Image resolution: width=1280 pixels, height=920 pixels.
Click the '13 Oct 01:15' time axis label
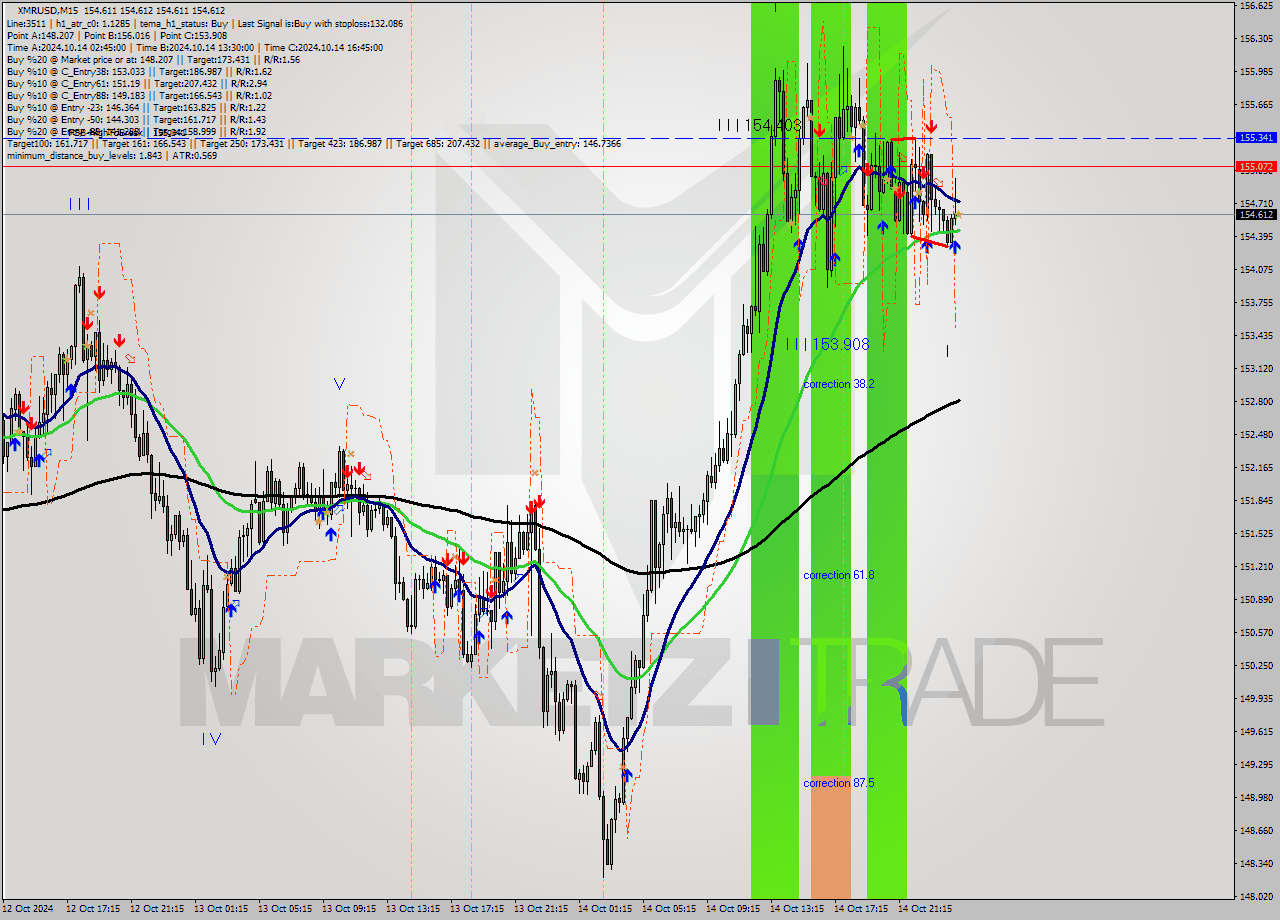pyautogui.click(x=221, y=909)
